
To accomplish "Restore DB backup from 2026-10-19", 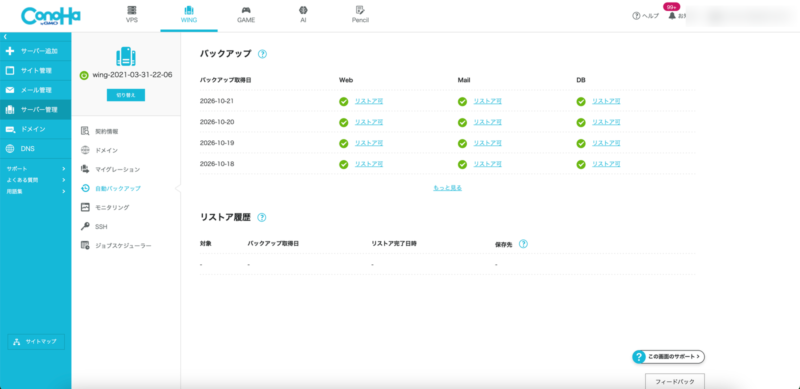I will pyautogui.click(x=606, y=143).
